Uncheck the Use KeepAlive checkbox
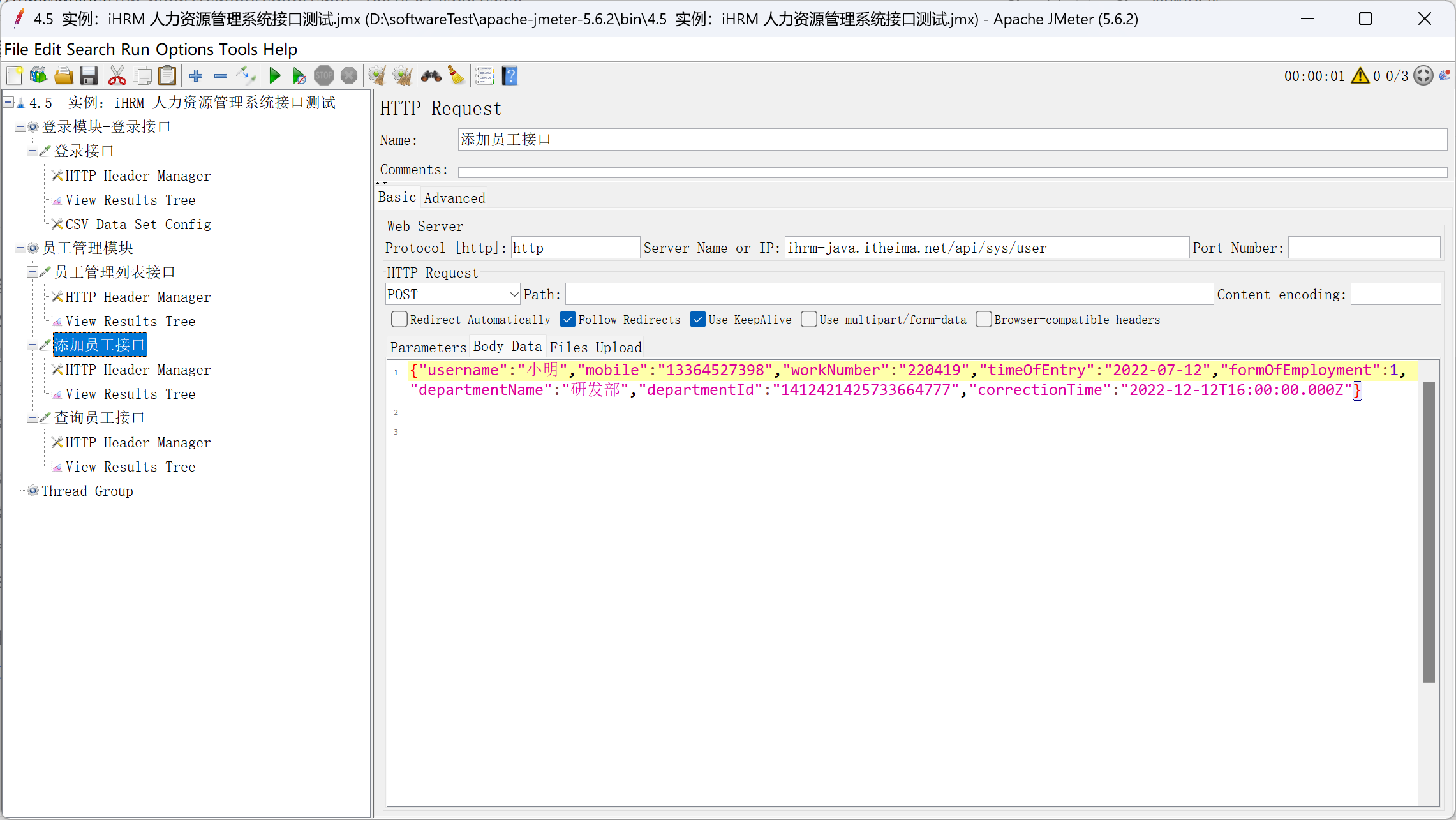Image resolution: width=1456 pixels, height=820 pixels. (x=698, y=319)
